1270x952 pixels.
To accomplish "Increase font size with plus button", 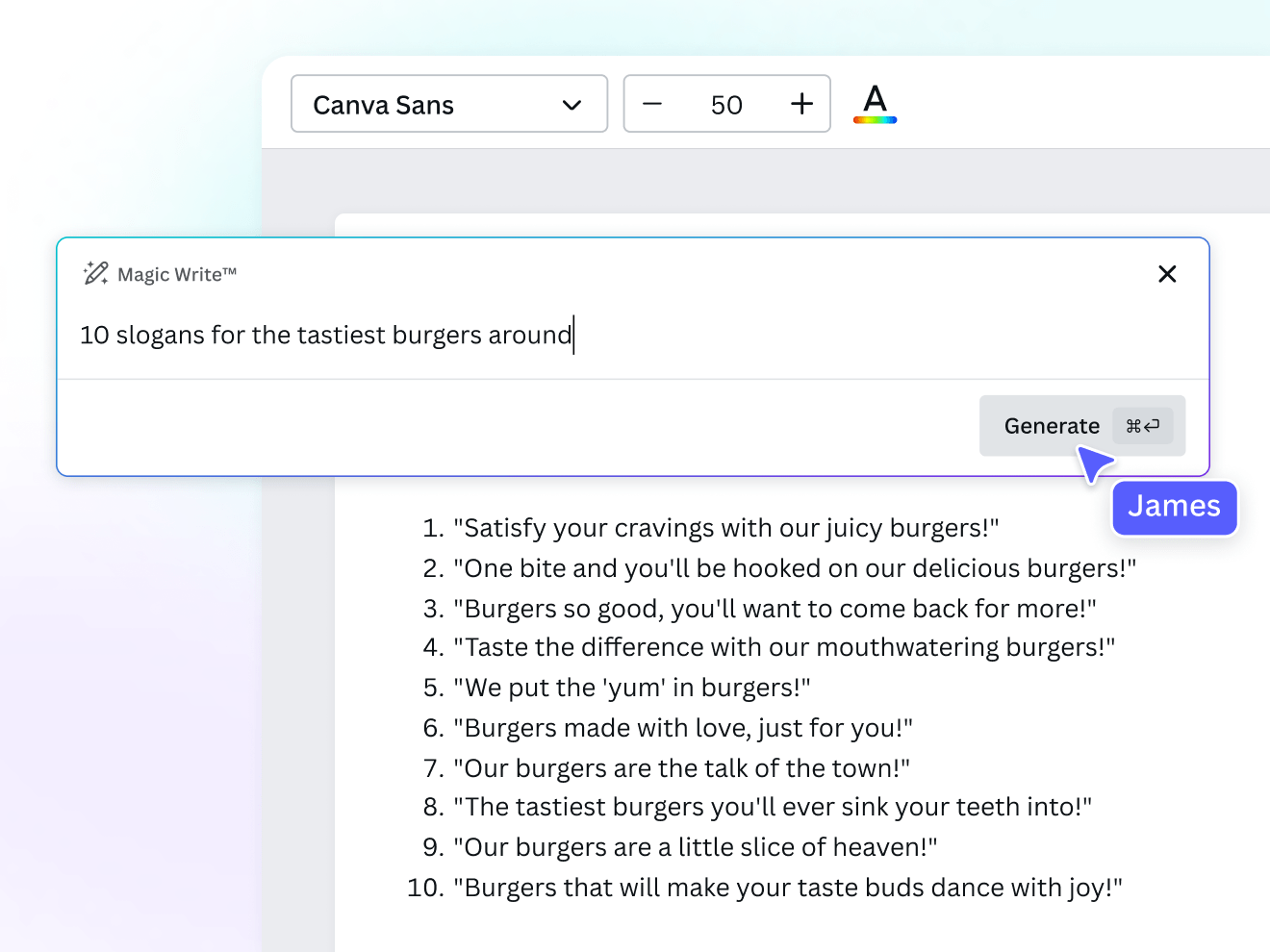I will [x=801, y=104].
